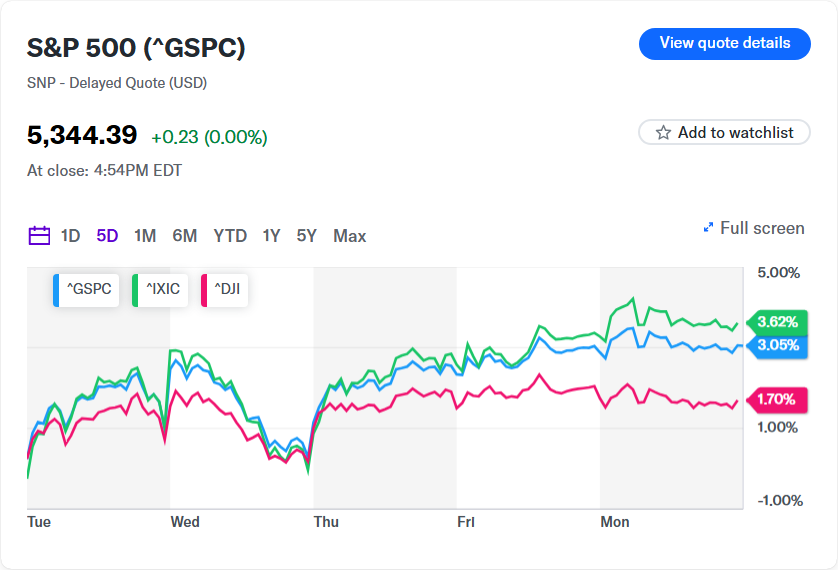This screenshot has width=838, height=570.
Task: Show the 5Y chart range
Action: tap(307, 236)
